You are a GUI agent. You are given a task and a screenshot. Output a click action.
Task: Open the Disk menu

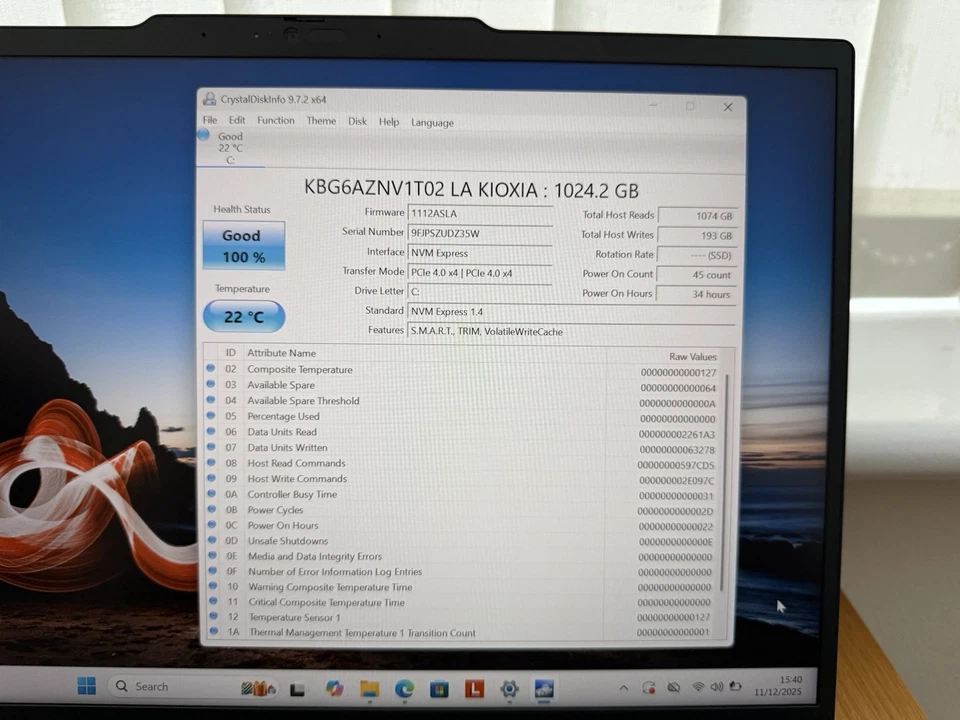358,121
